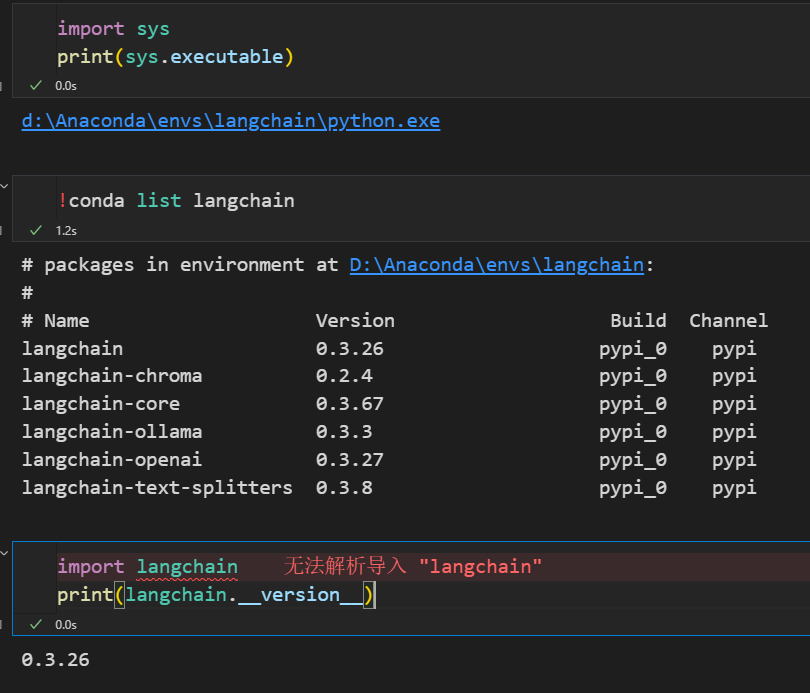
Task: Open the d:\Anaconda\envs\langchain\python.exe path link
Action: click(x=231, y=121)
